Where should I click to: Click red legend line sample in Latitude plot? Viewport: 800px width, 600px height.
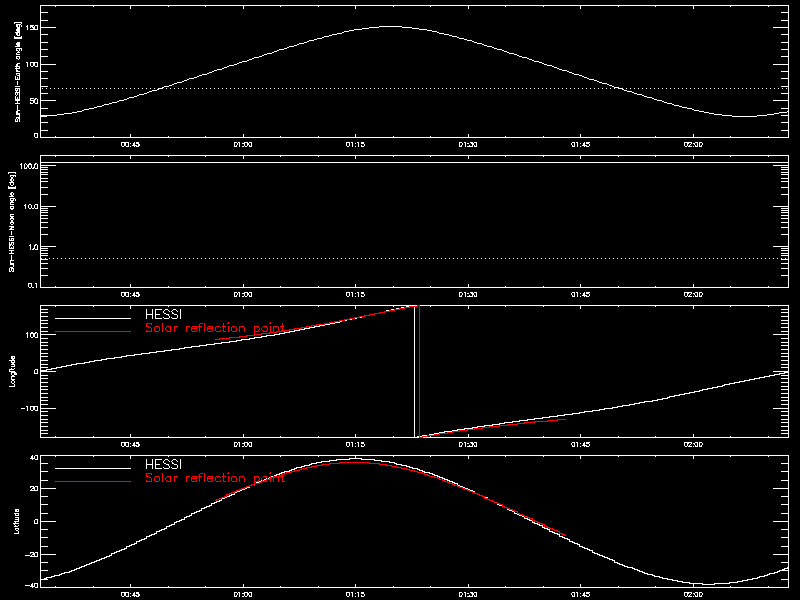(x=93, y=482)
